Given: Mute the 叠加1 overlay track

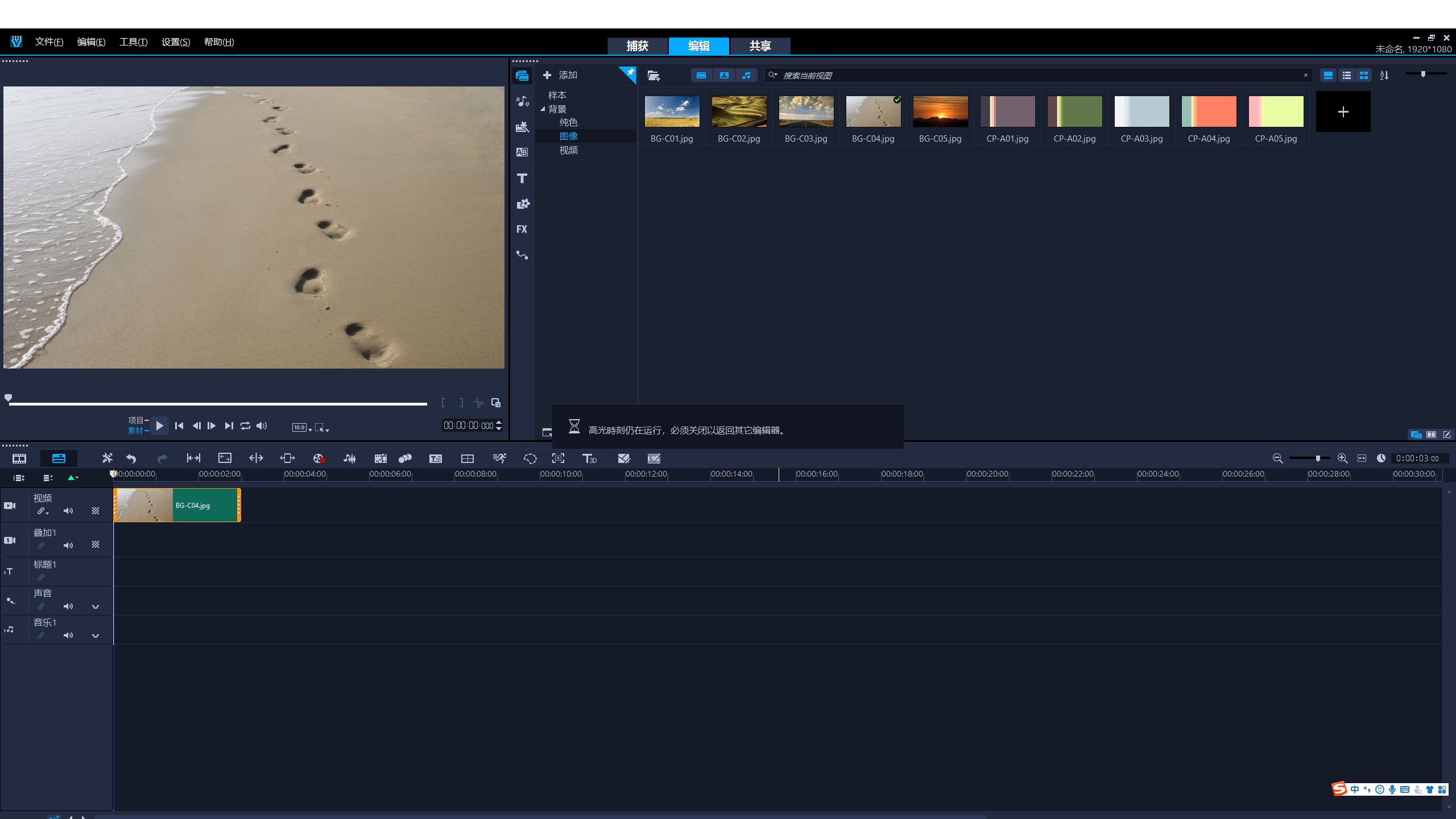Looking at the screenshot, I should tap(68, 545).
